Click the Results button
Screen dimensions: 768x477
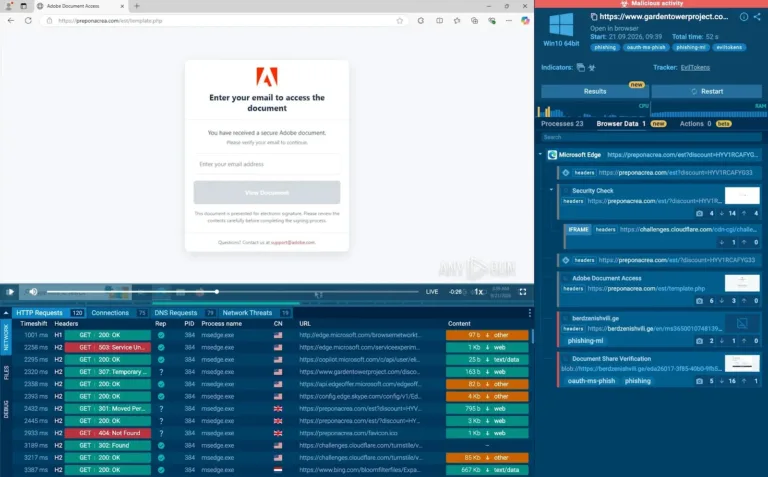point(595,92)
